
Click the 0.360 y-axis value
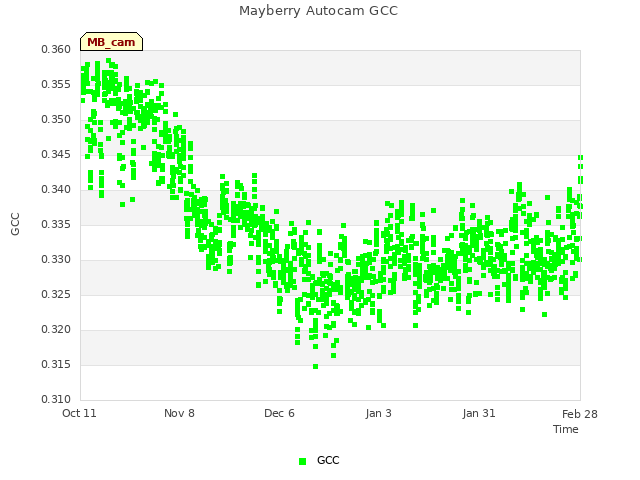tap(56, 49)
